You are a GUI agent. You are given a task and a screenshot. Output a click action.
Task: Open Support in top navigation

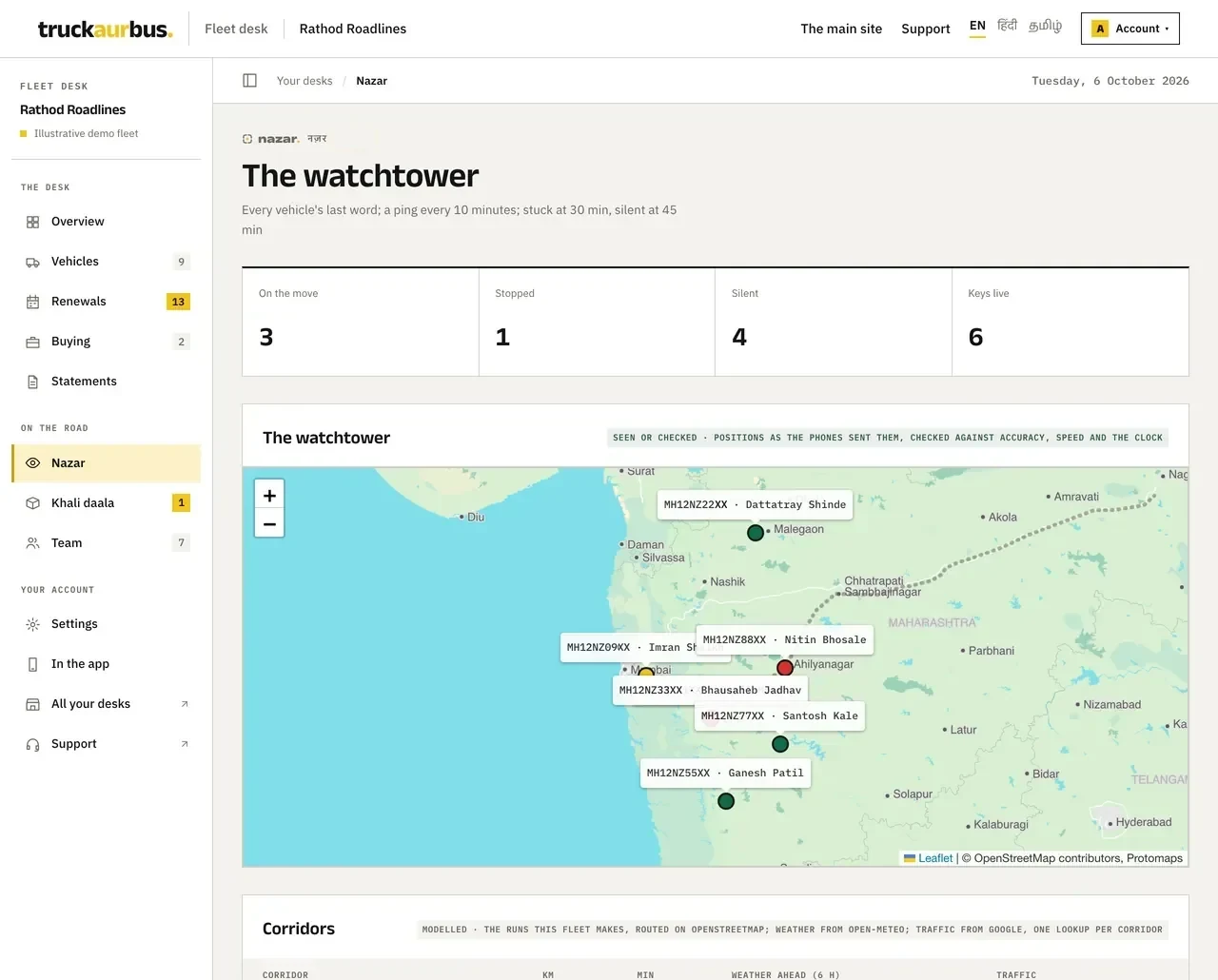click(926, 29)
